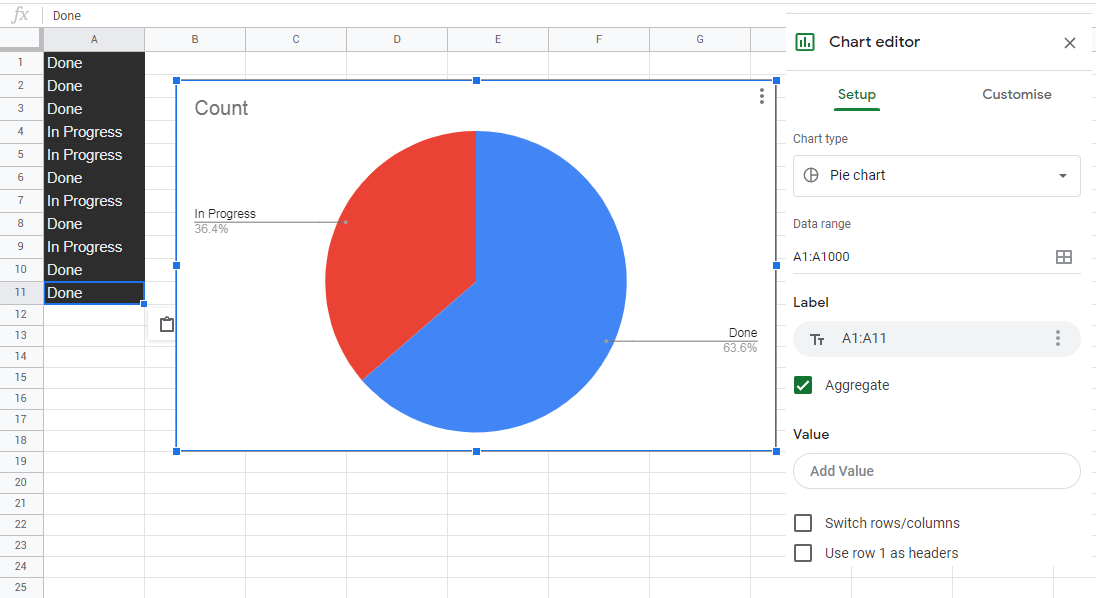Click the 36.4% percentage label
Screen dimensions: 1096x598
point(211,229)
